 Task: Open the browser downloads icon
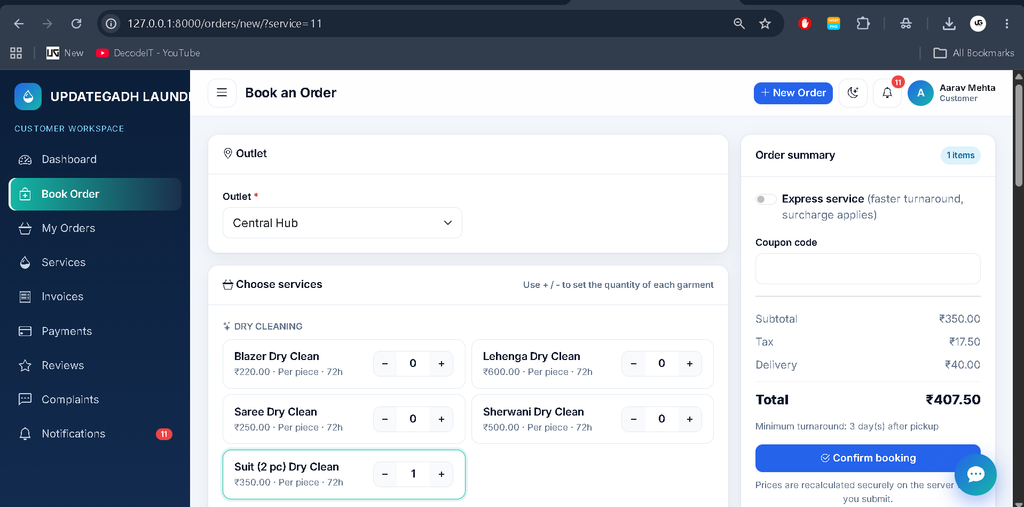pos(949,24)
